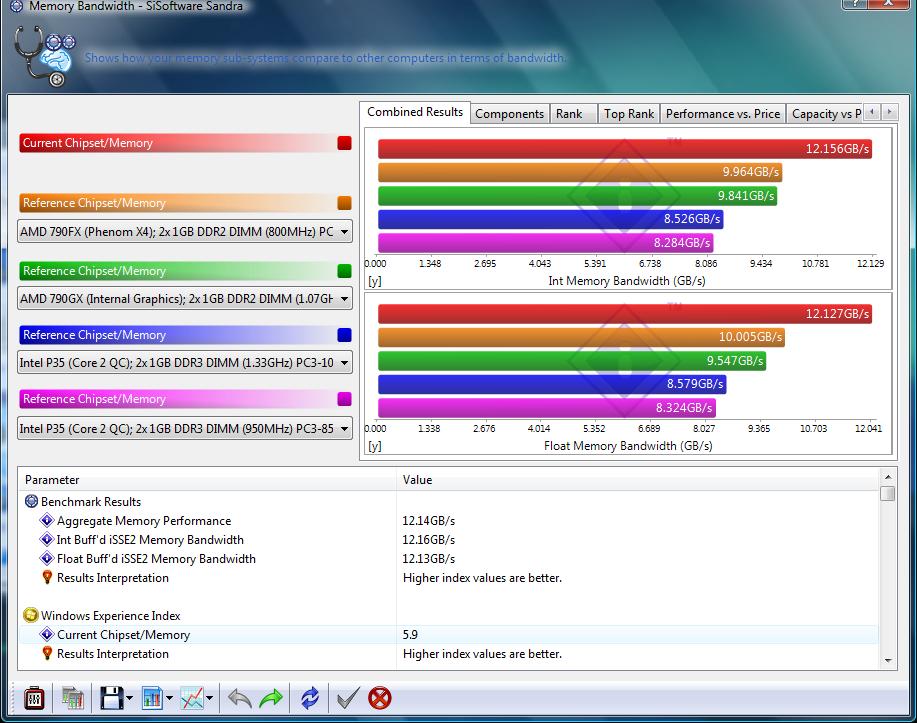This screenshot has width=917, height=723.
Task: Click the results list scrollbar thumb
Action: 888,493
